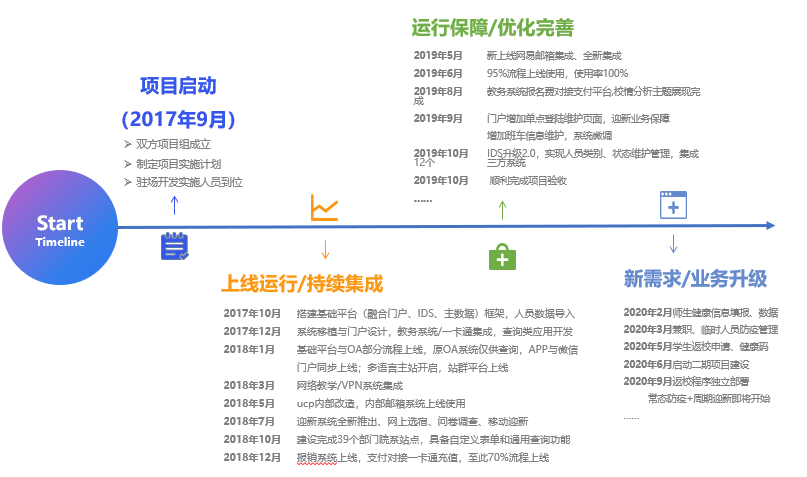Click the 运行保障/优化完善 green heading
807x477 pixels.
[493, 25]
